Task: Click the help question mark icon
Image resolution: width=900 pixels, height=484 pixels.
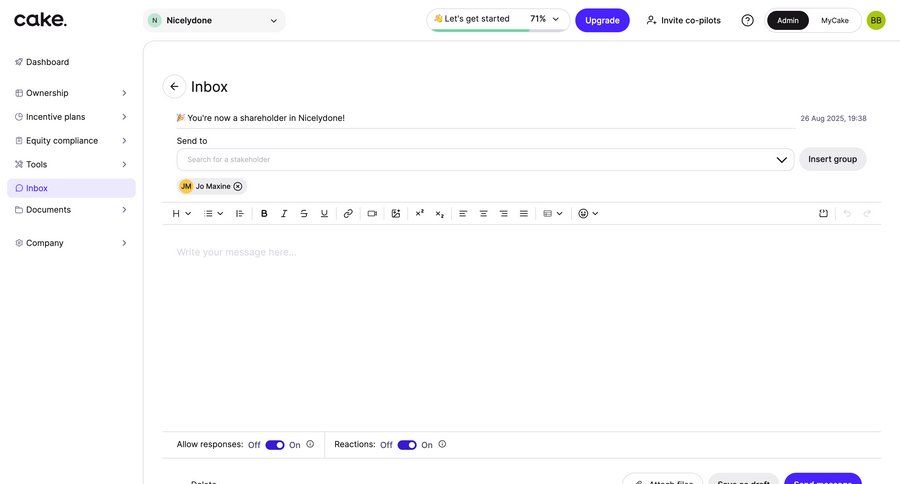Action: (x=747, y=20)
